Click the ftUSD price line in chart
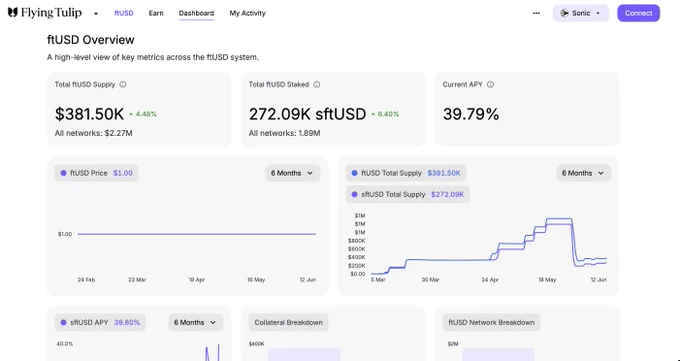This screenshot has height=361, width=680. 196,234
